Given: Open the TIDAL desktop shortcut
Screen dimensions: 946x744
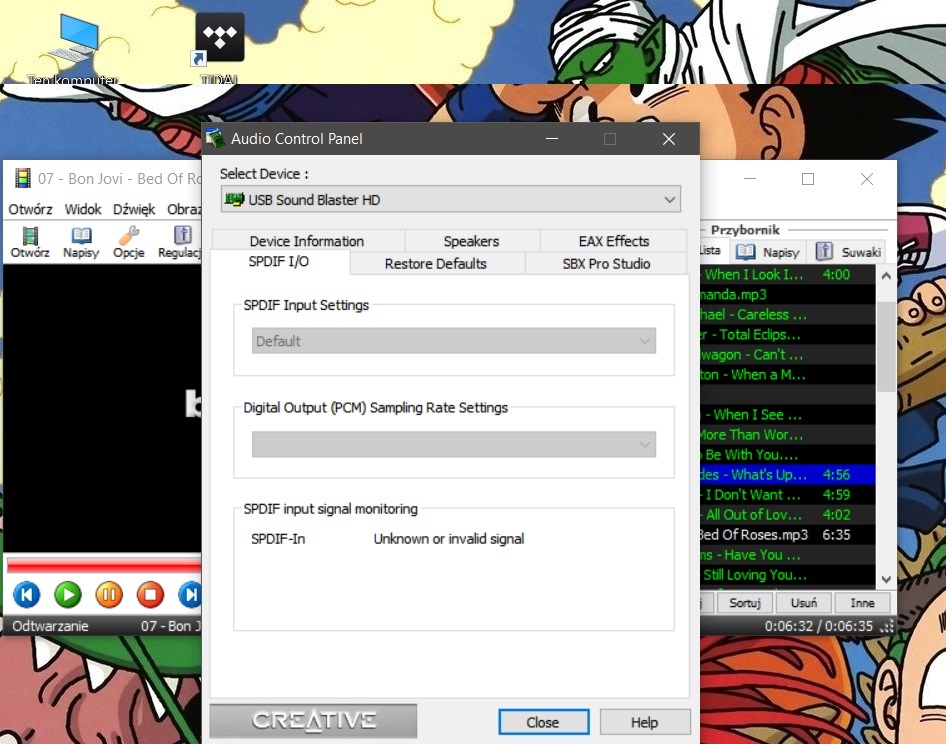Looking at the screenshot, I should pos(219,45).
